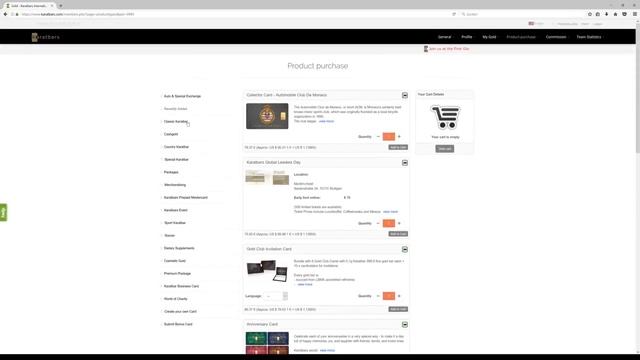The height and width of the screenshot is (360, 640).
Task: Select the Premium Package category
Action: pos(177,273)
